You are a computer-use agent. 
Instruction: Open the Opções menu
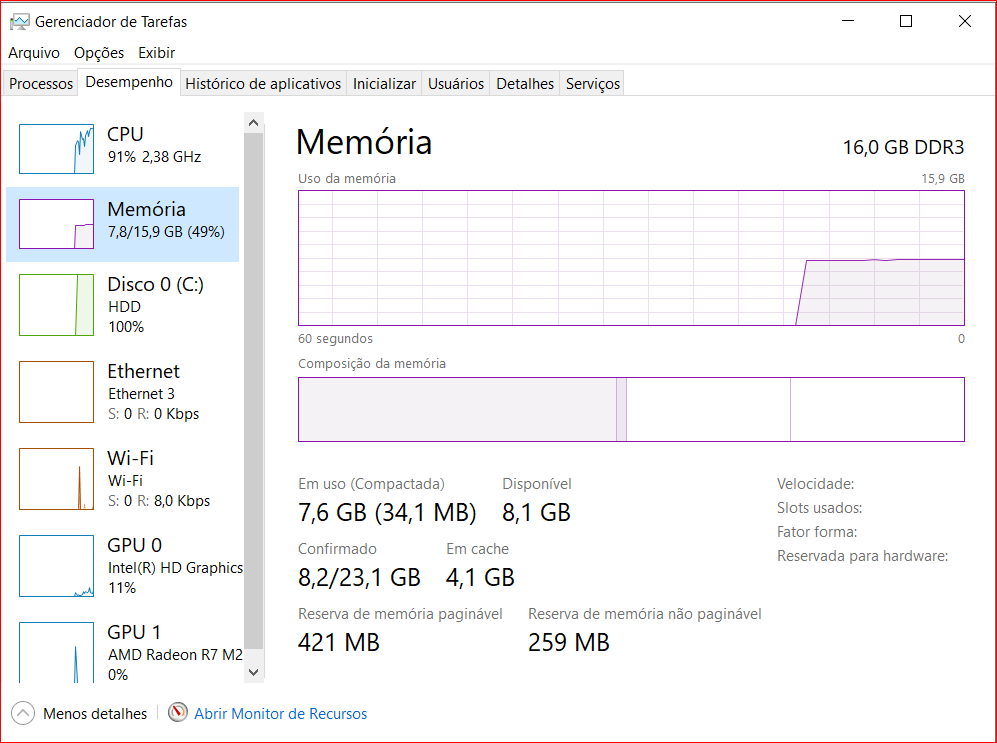[99, 53]
